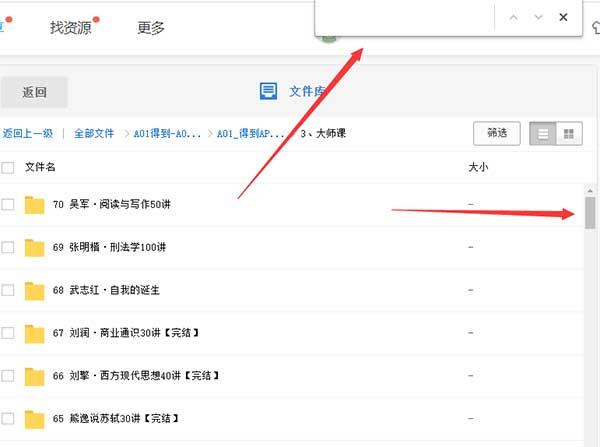This screenshot has width=600, height=447.
Task: Click the 返回上一级 link
Action: point(28,133)
